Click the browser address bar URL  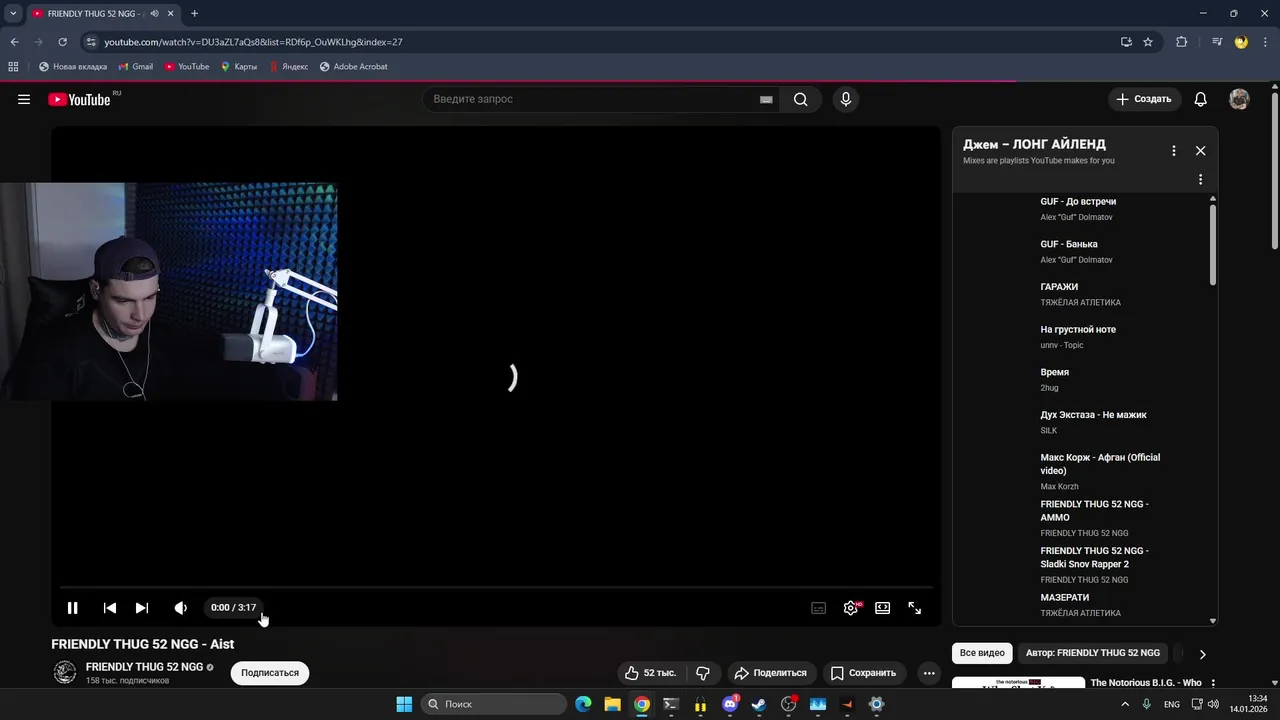(254, 42)
